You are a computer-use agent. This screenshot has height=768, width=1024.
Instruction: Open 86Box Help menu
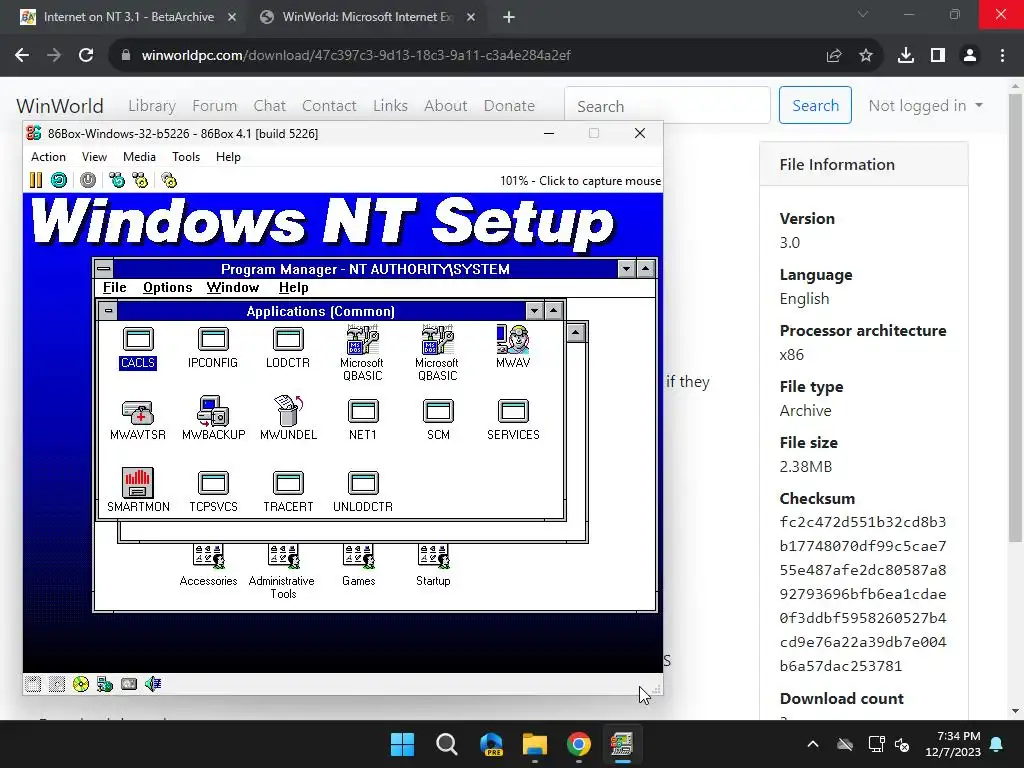(228, 157)
